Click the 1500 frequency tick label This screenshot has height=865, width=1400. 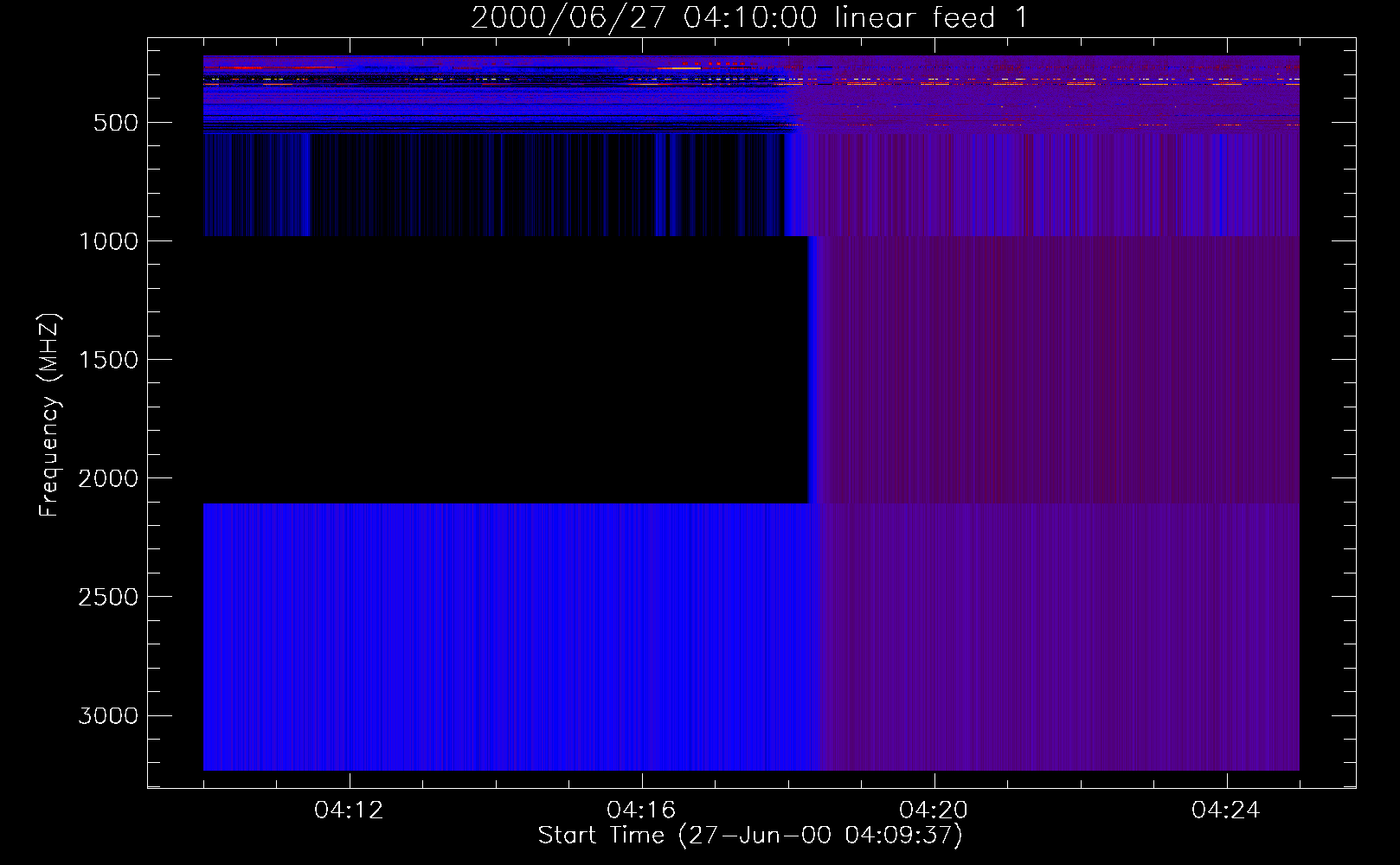click(108, 360)
